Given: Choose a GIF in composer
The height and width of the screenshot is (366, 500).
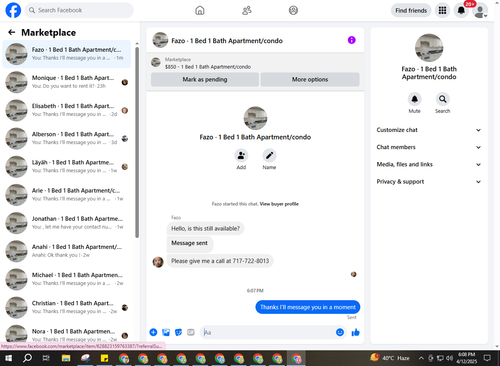Looking at the screenshot, I should click(191, 332).
